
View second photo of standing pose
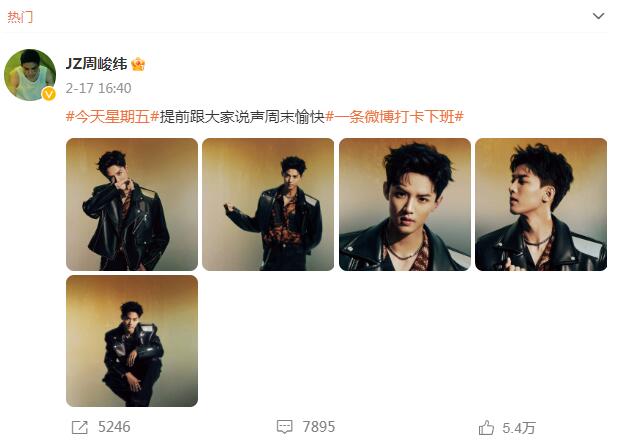tap(268, 204)
